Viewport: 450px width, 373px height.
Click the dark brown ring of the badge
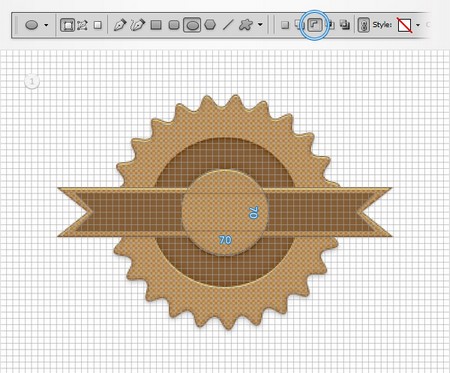coord(225,153)
